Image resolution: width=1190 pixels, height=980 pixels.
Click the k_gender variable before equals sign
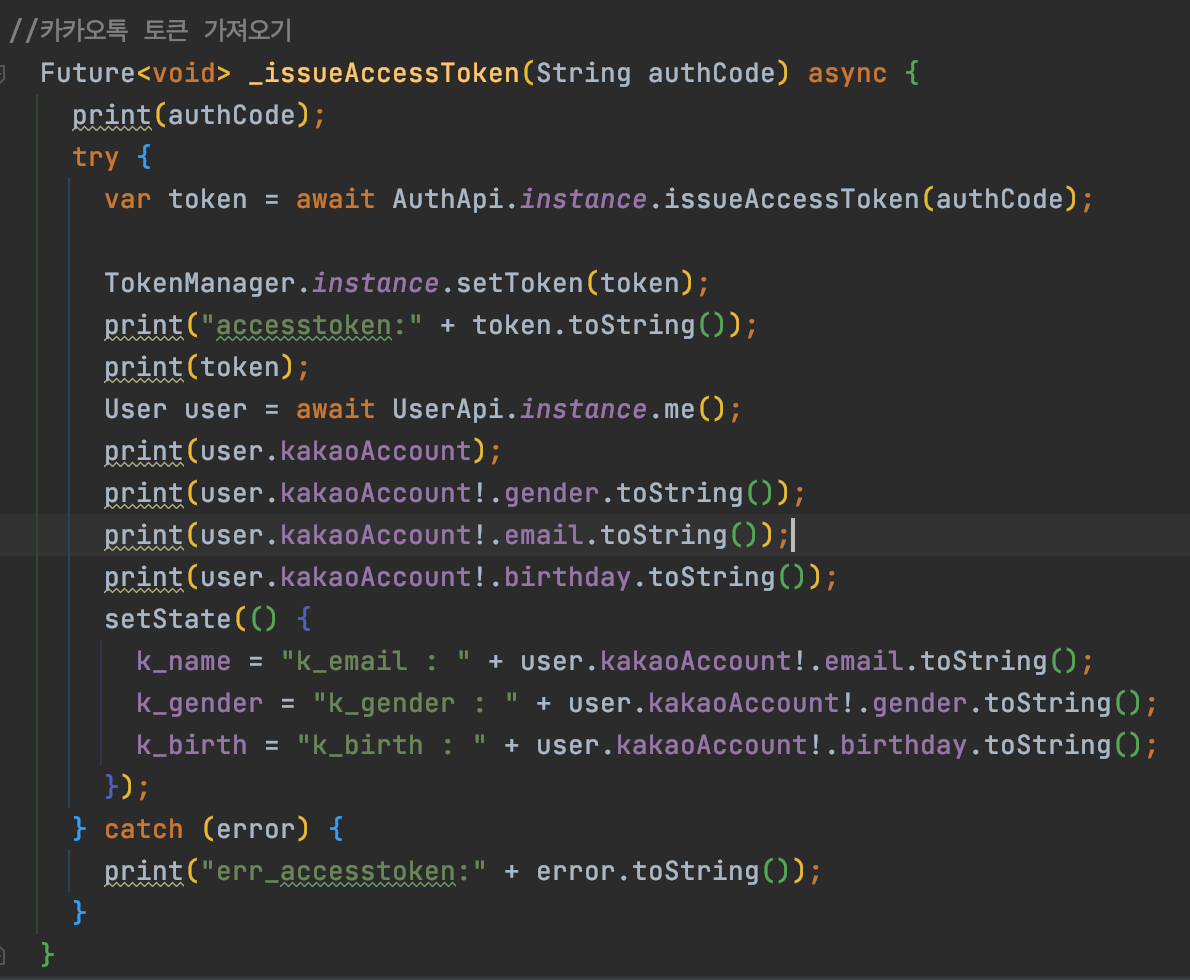(x=199, y=703)
